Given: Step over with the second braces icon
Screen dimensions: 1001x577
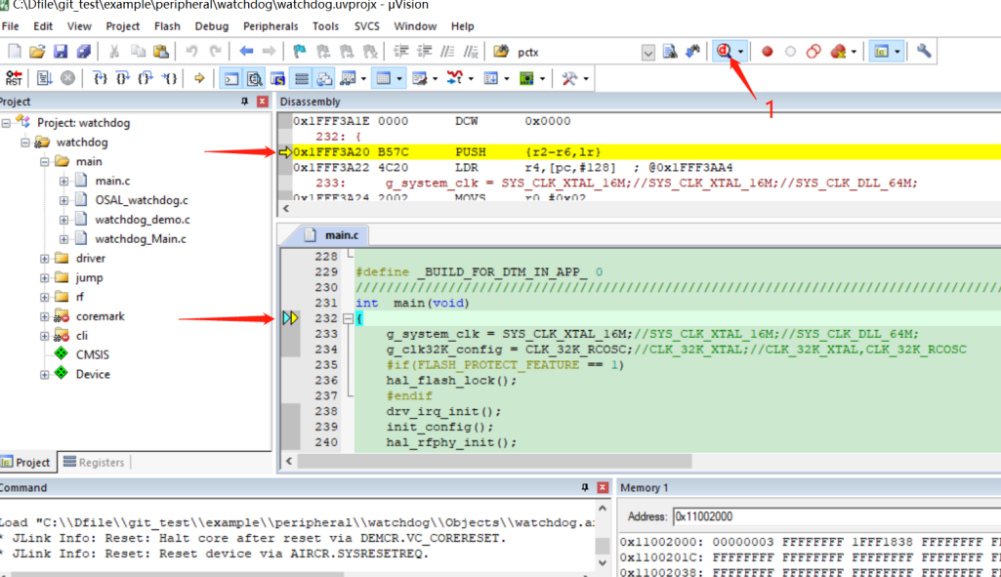Looking at the screenshot, I should [123, 79].
